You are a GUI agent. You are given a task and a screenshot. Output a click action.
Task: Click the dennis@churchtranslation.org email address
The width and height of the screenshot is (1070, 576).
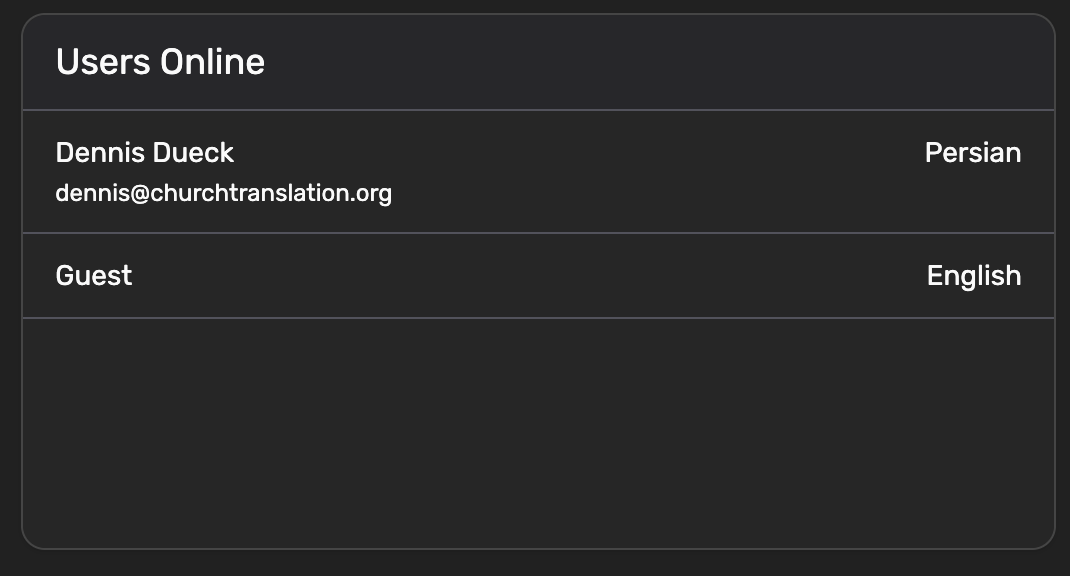[223, 193]
